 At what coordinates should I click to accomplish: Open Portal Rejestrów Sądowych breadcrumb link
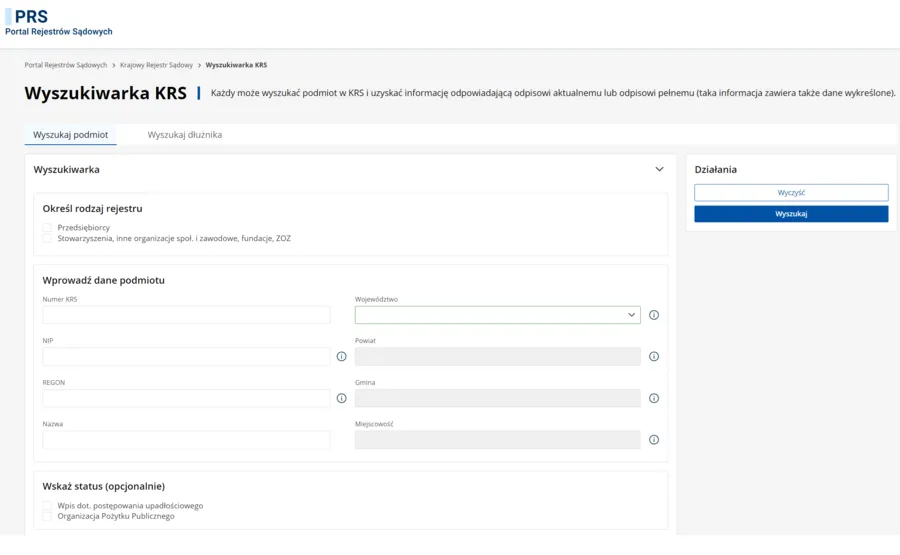click(65, 65)
